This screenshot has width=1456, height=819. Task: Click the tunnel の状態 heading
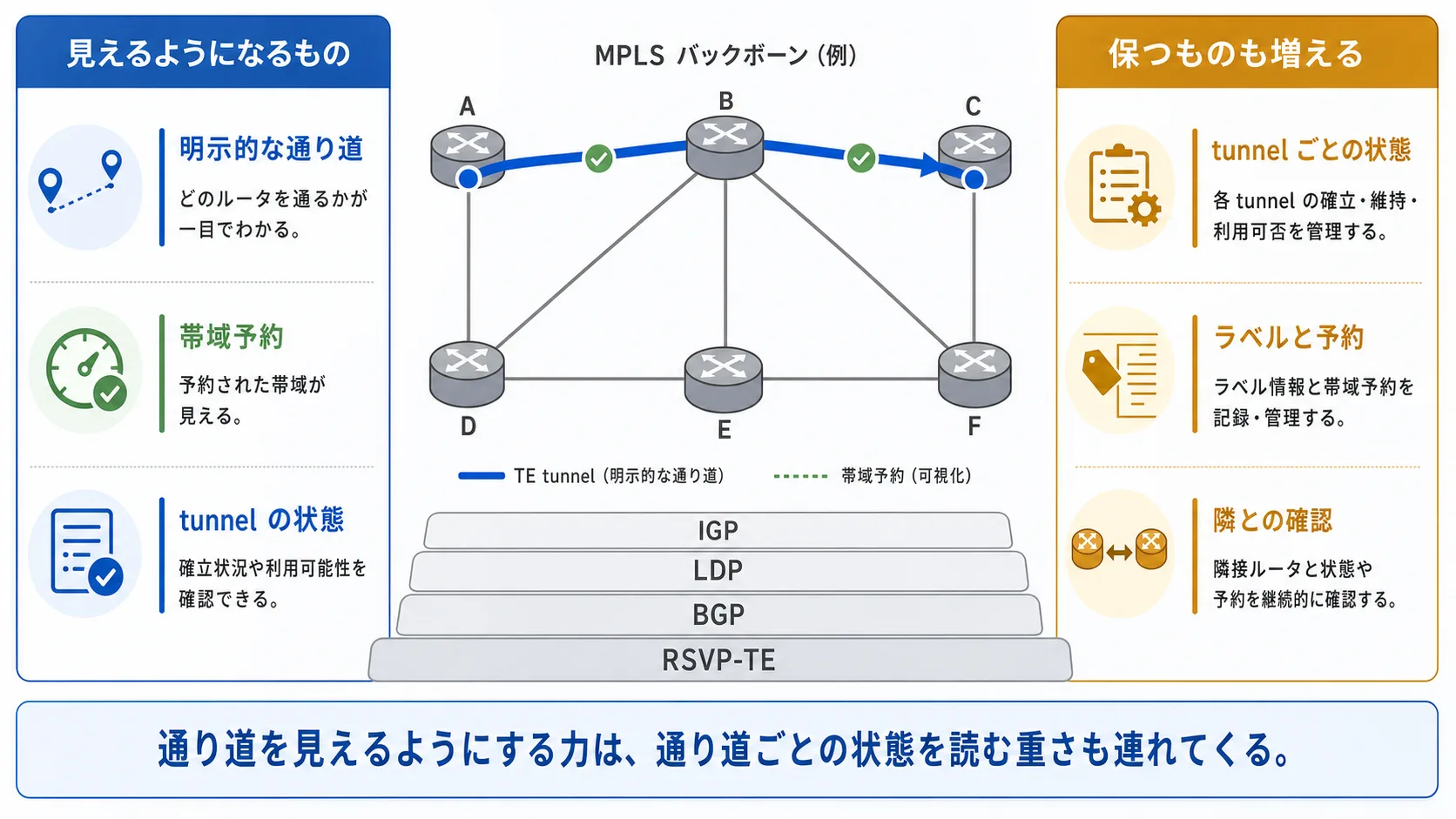[261, 520]
